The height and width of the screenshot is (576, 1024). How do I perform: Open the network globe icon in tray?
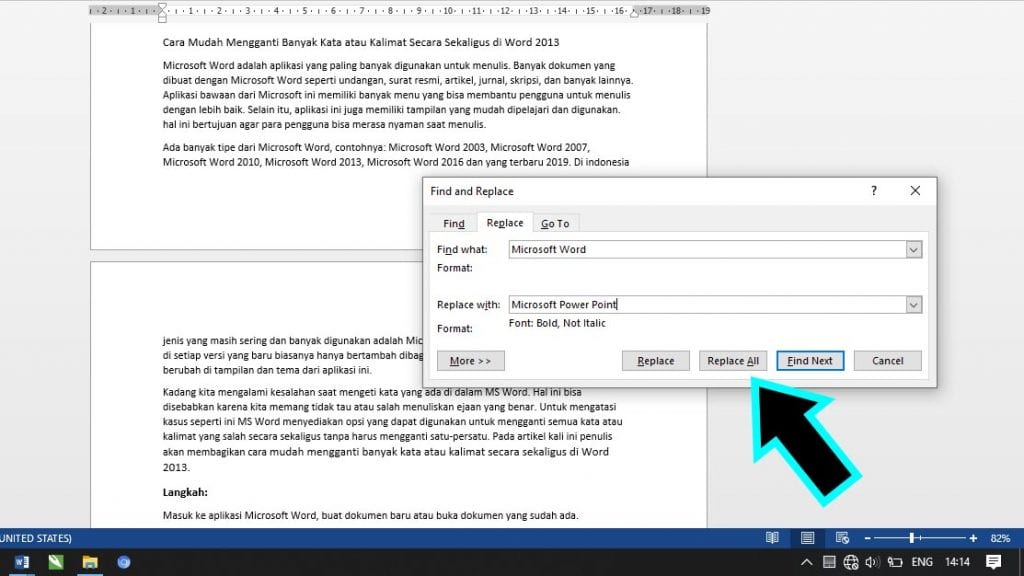(850, 562)
